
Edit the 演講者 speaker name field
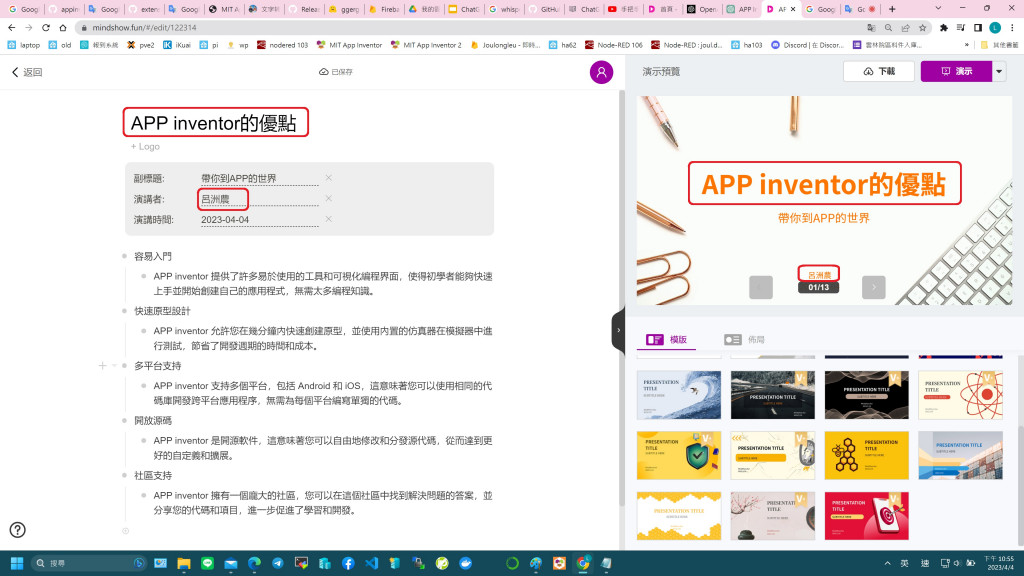(259, 199)
